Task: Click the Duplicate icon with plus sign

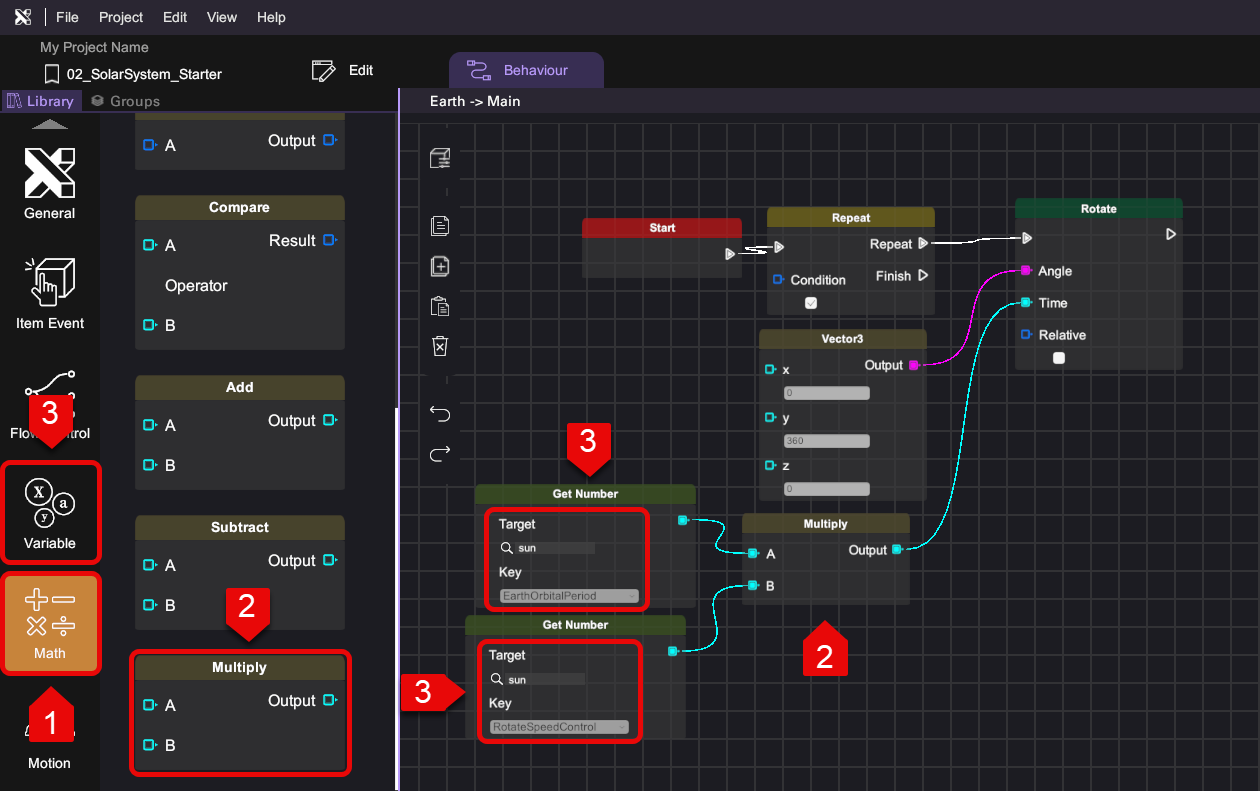Action: click(439, 266)
